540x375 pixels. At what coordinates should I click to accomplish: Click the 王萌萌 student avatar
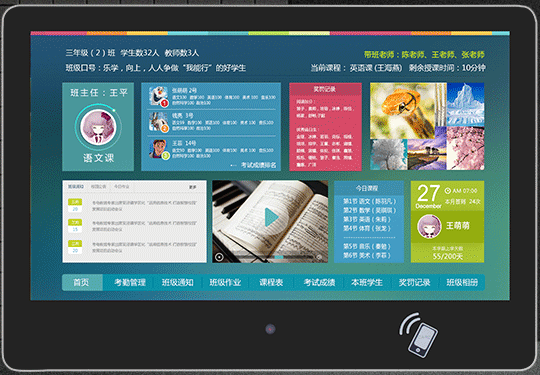tap(429, 227)
